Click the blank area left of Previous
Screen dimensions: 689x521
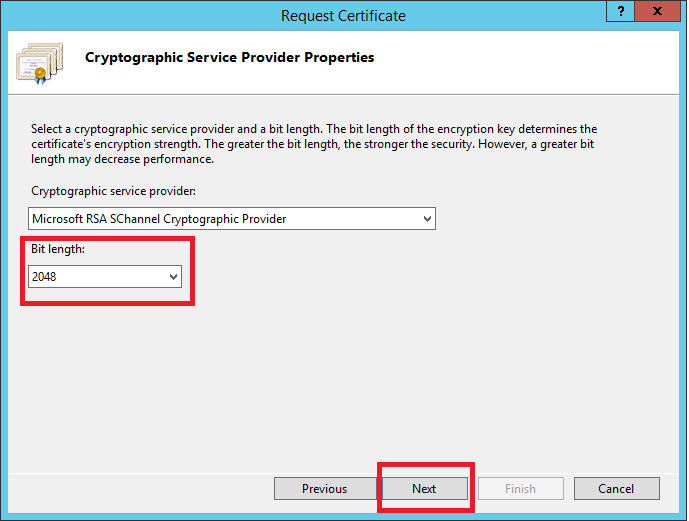[x=140, y=489]
